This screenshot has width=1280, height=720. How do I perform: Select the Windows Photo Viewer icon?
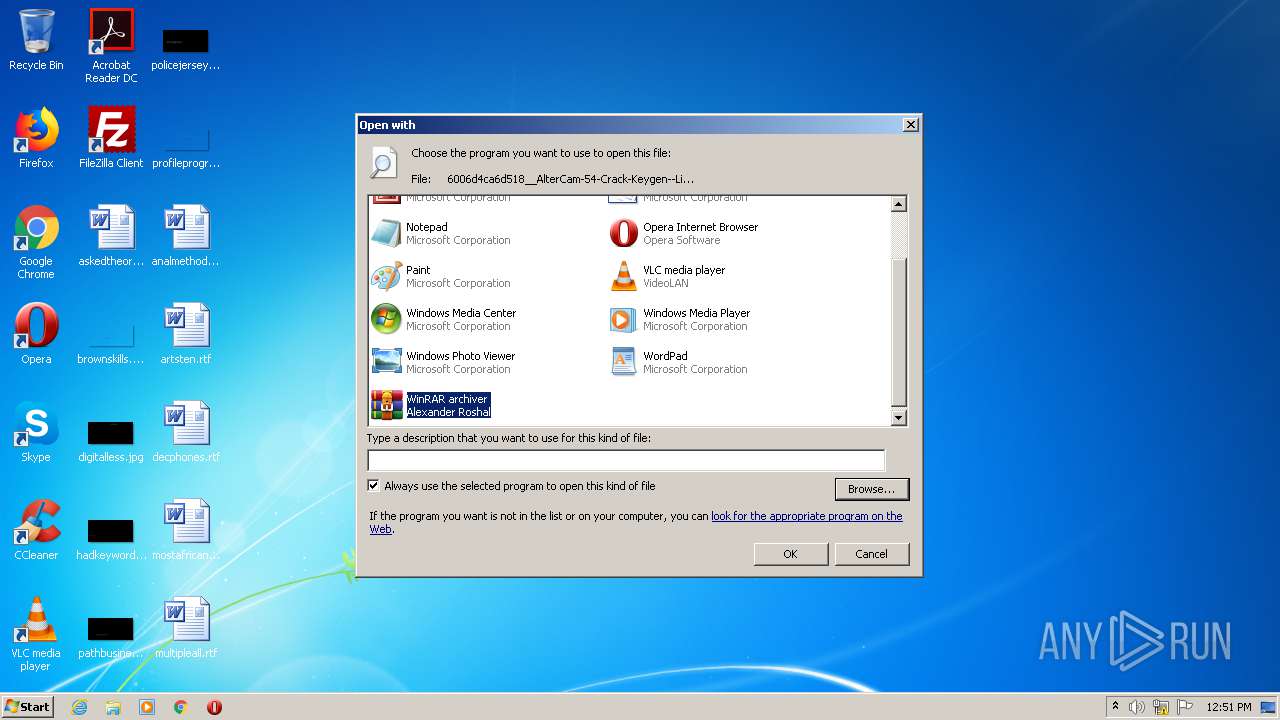386,362
